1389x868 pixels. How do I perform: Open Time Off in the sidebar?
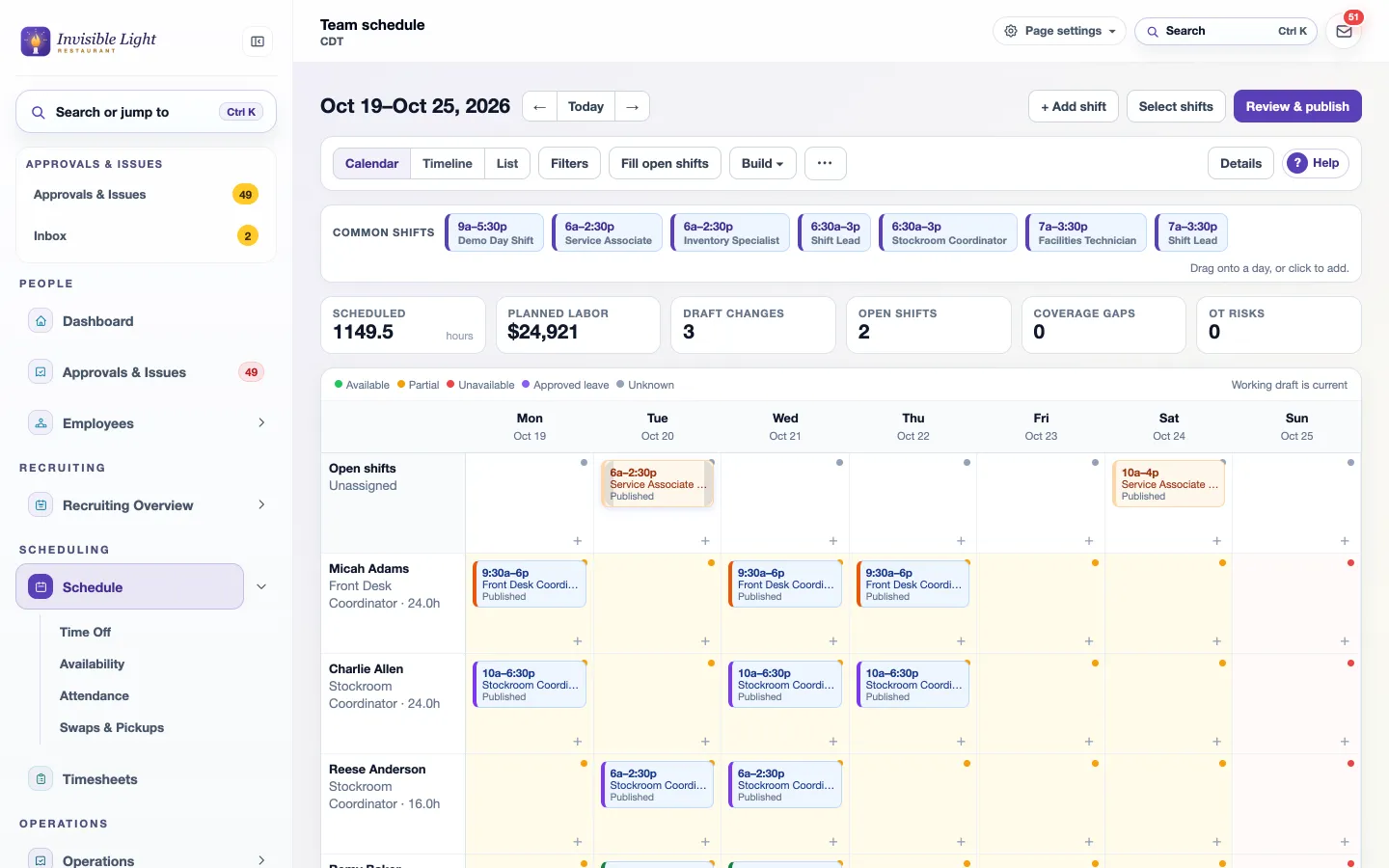85,632
